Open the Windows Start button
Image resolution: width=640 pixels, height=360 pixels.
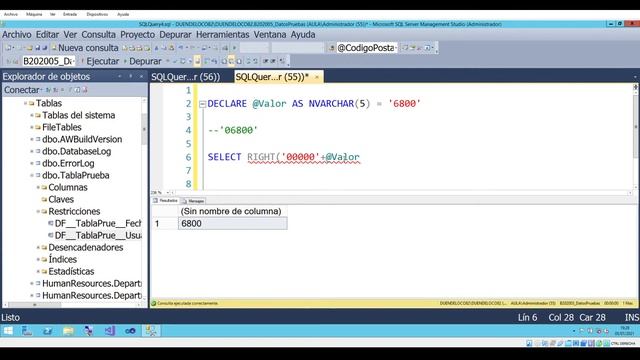[8, 331]
